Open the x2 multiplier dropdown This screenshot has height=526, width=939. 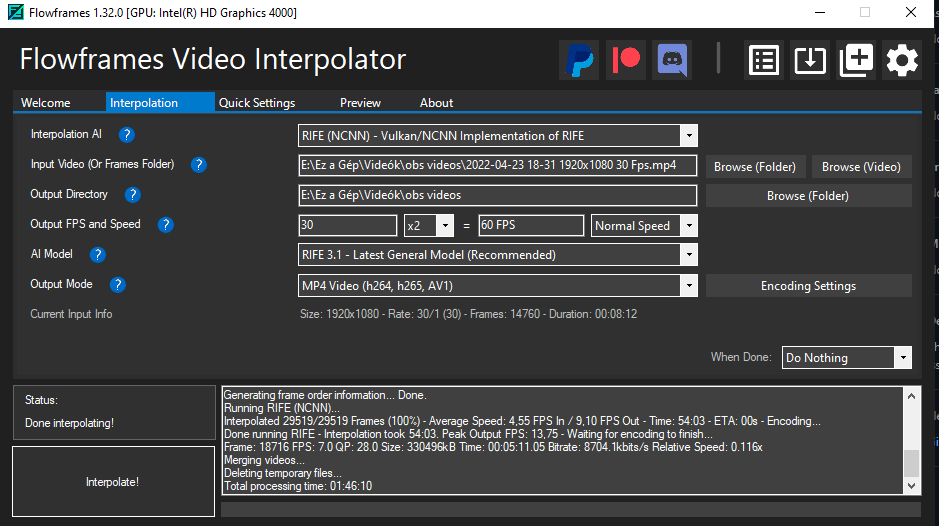pyautogui.click(x=429, y=226)
